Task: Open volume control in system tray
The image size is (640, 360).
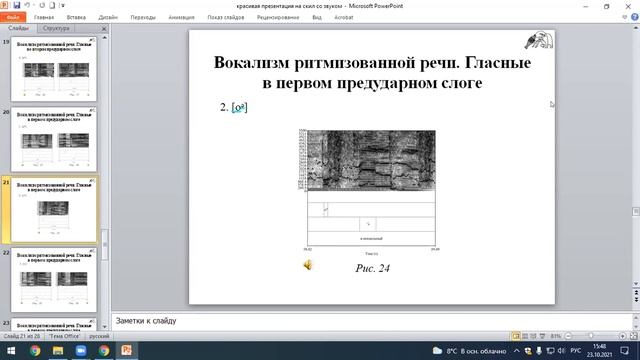Action: pyautogui.click(x=562, y=351)
